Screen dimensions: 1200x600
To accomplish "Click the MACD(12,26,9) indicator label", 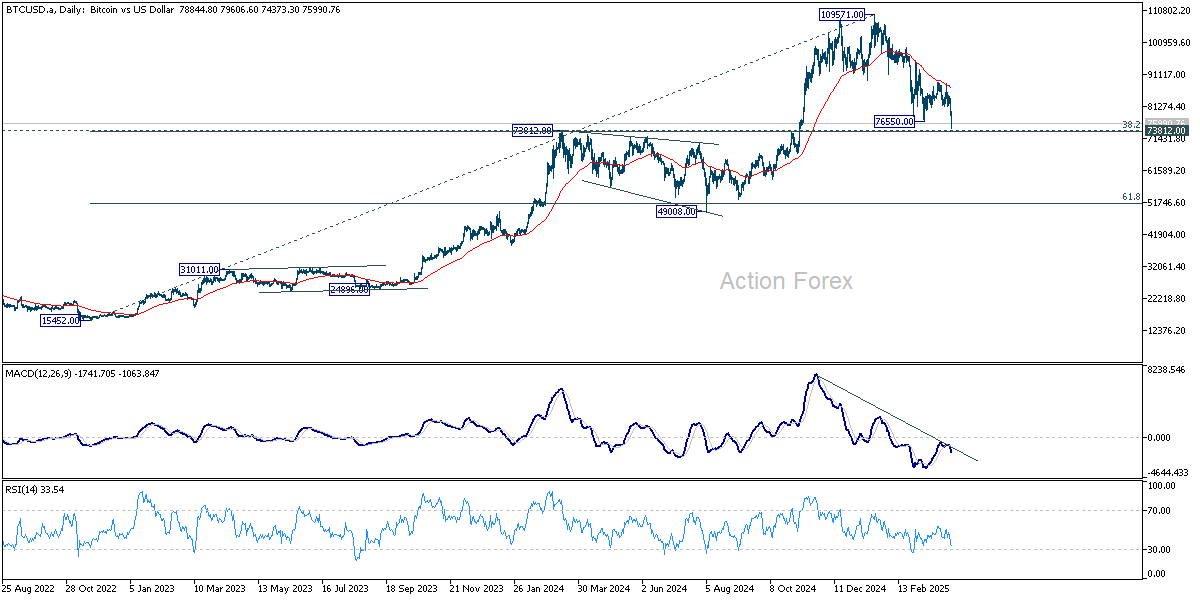I will coord(82,373).
